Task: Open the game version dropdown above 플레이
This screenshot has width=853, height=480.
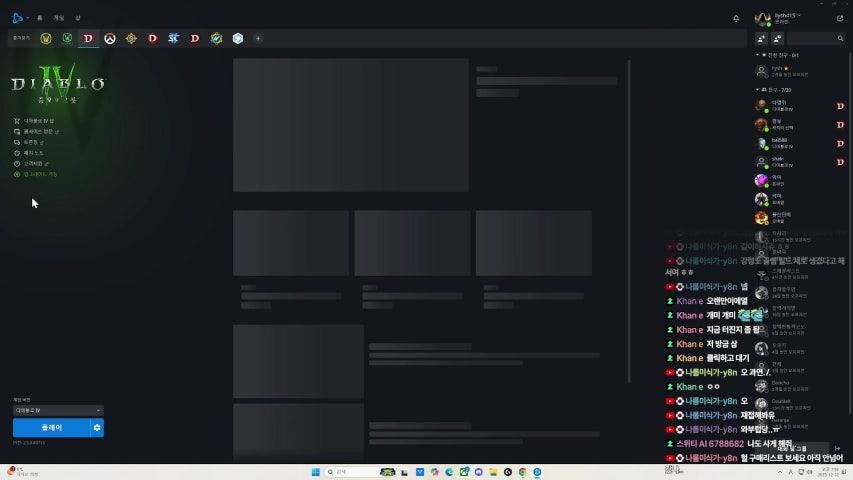Action: (58, 410)
